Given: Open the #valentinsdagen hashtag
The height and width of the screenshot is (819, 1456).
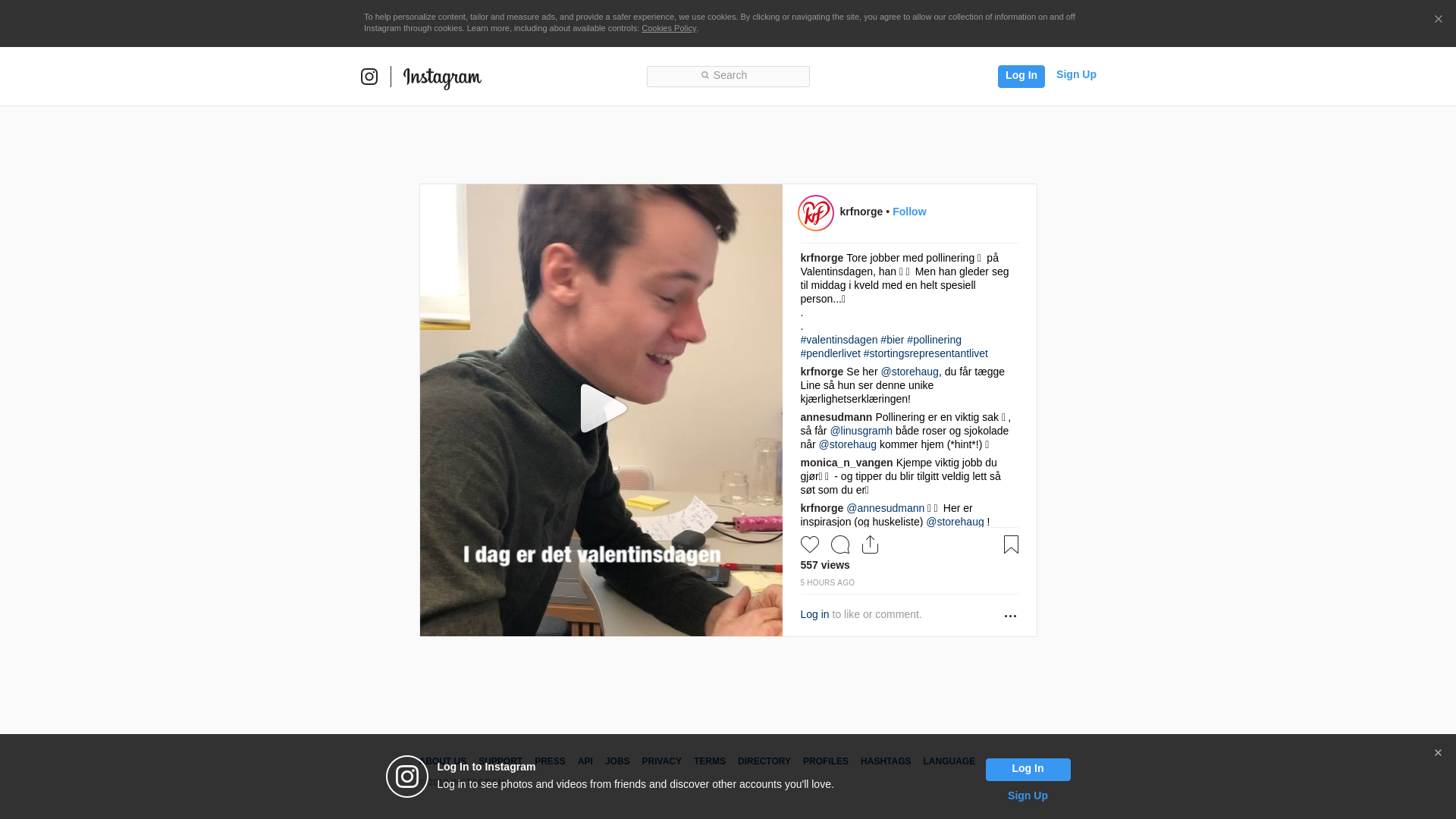Looking at the screenshot, I should click(x=839, y=340).
